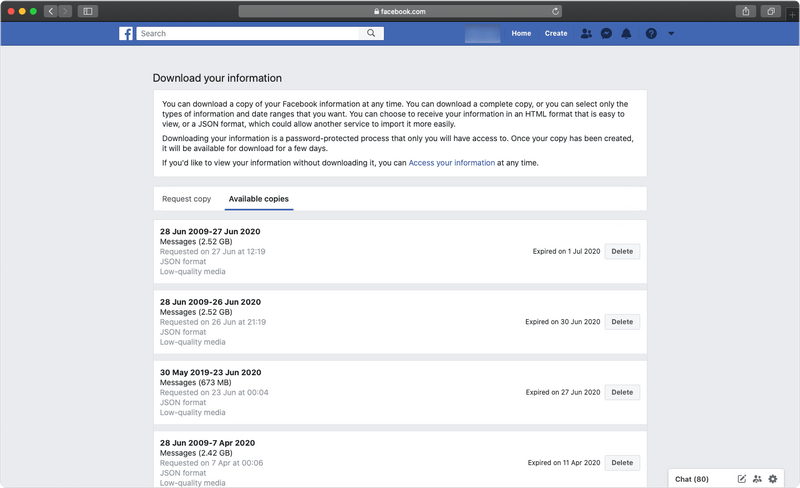Follow the Access your information link
This screenshot has width=800, height=488.
click(x=452, y=163)
